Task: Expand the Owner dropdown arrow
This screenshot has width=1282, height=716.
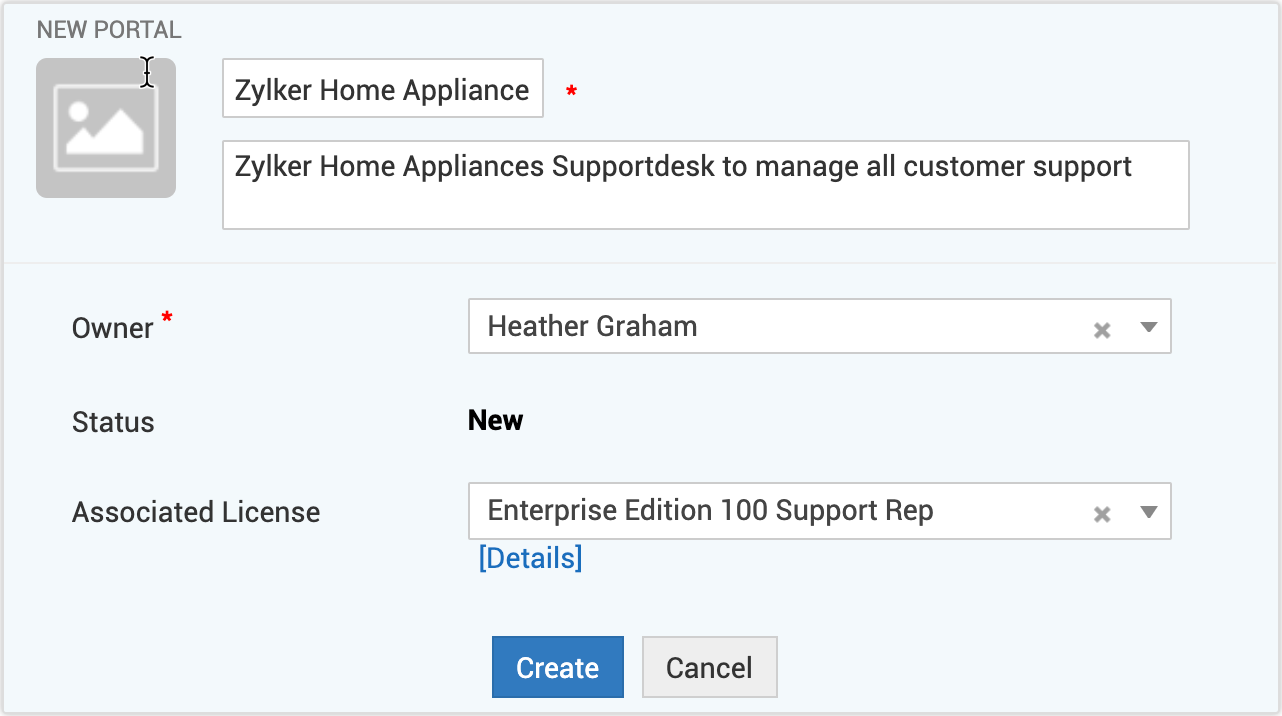Action: [1149, 328]
